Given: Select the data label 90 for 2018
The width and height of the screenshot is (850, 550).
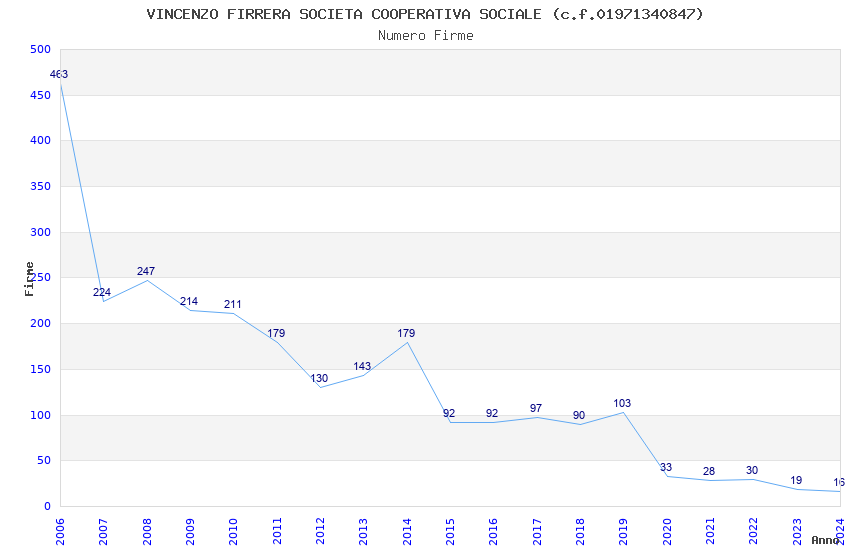Looking at the screenshot, I should [x=579, y=415].
